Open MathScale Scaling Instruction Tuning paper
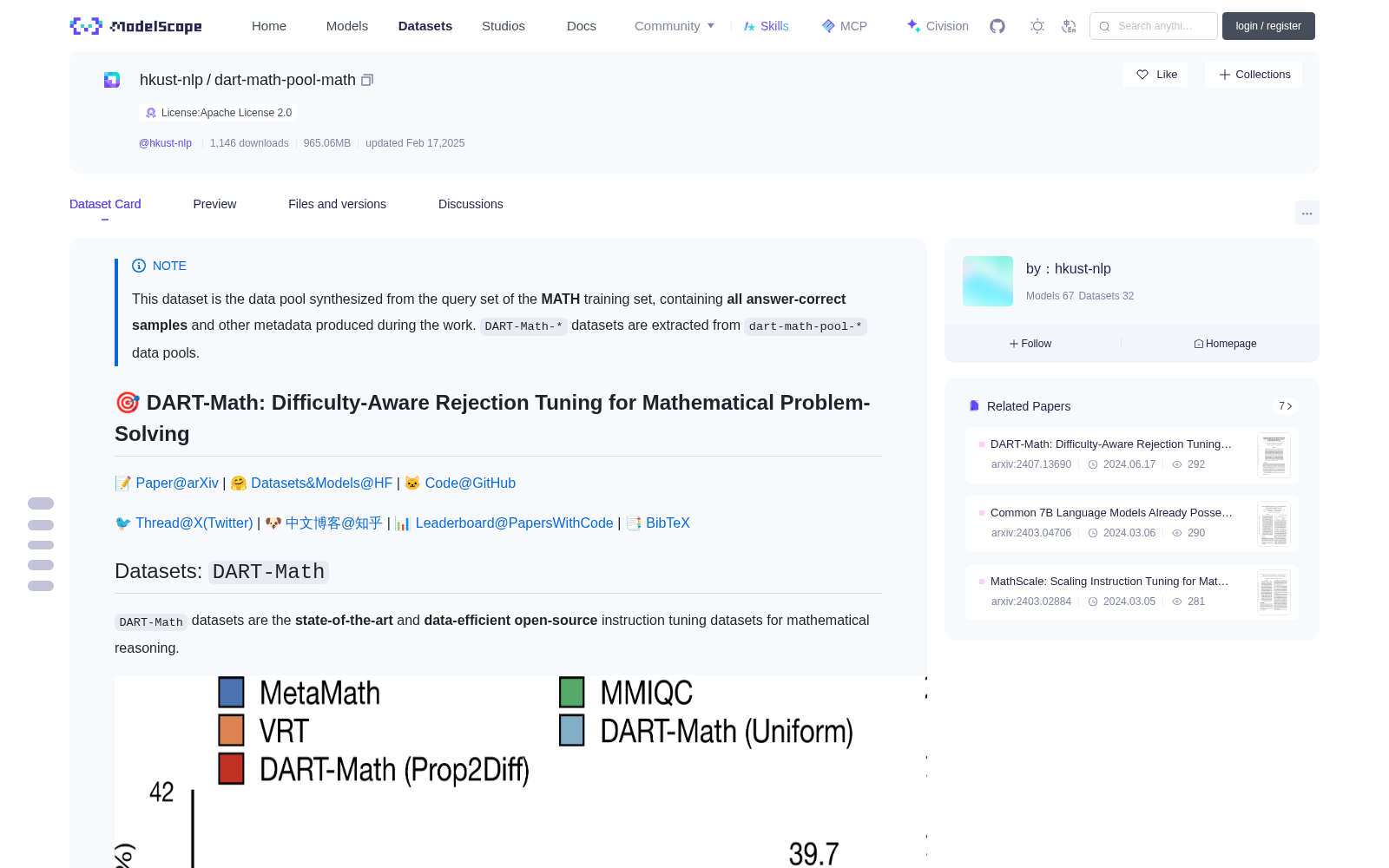 click(1109, 581)
